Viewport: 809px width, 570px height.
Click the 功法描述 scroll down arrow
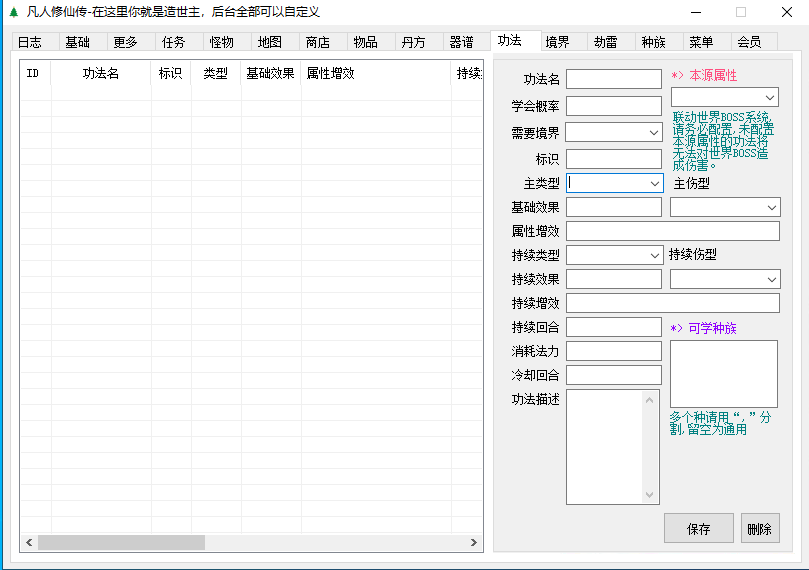click(650, 495)
